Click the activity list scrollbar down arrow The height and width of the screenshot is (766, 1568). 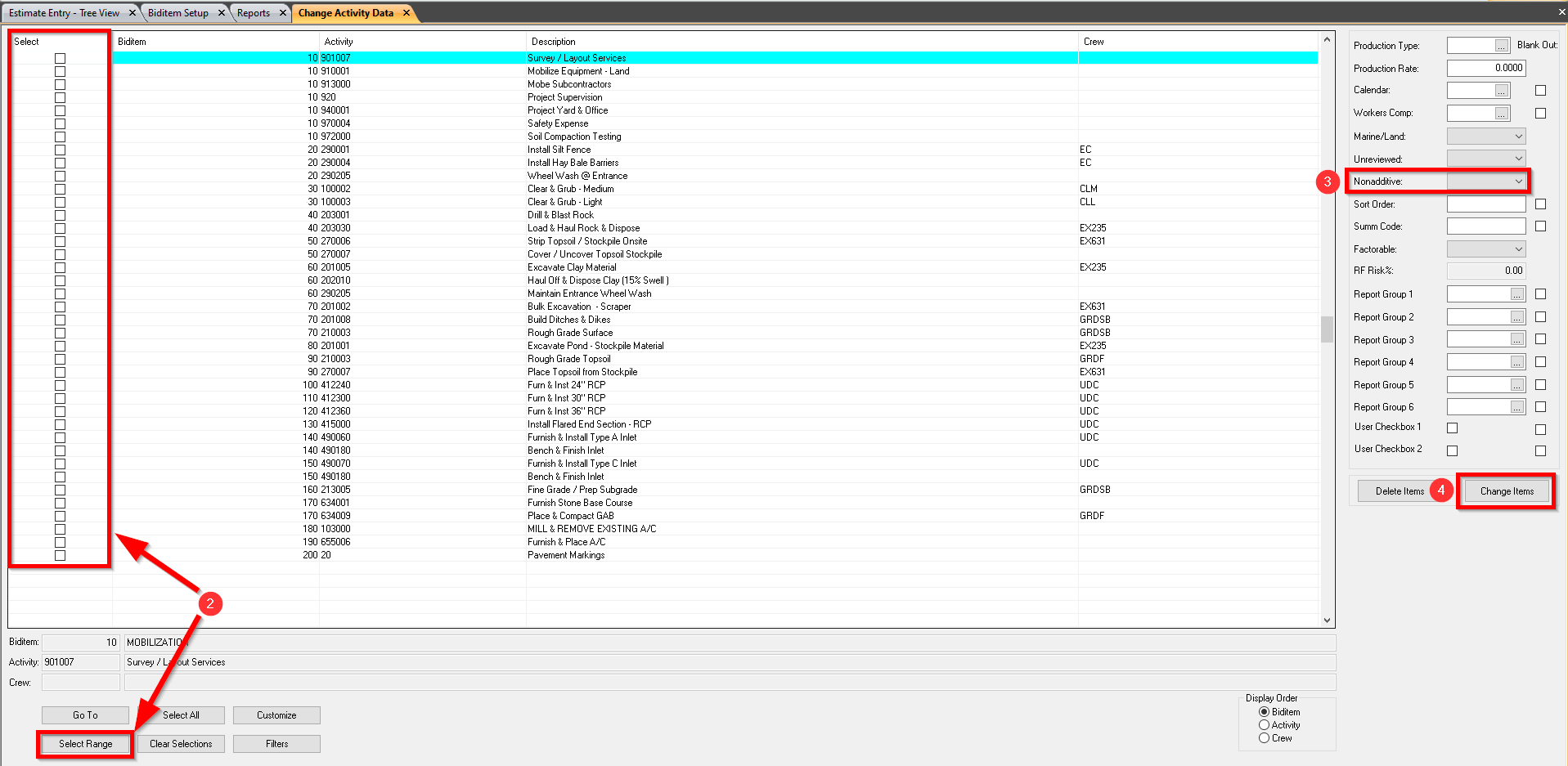[1327, 620]
